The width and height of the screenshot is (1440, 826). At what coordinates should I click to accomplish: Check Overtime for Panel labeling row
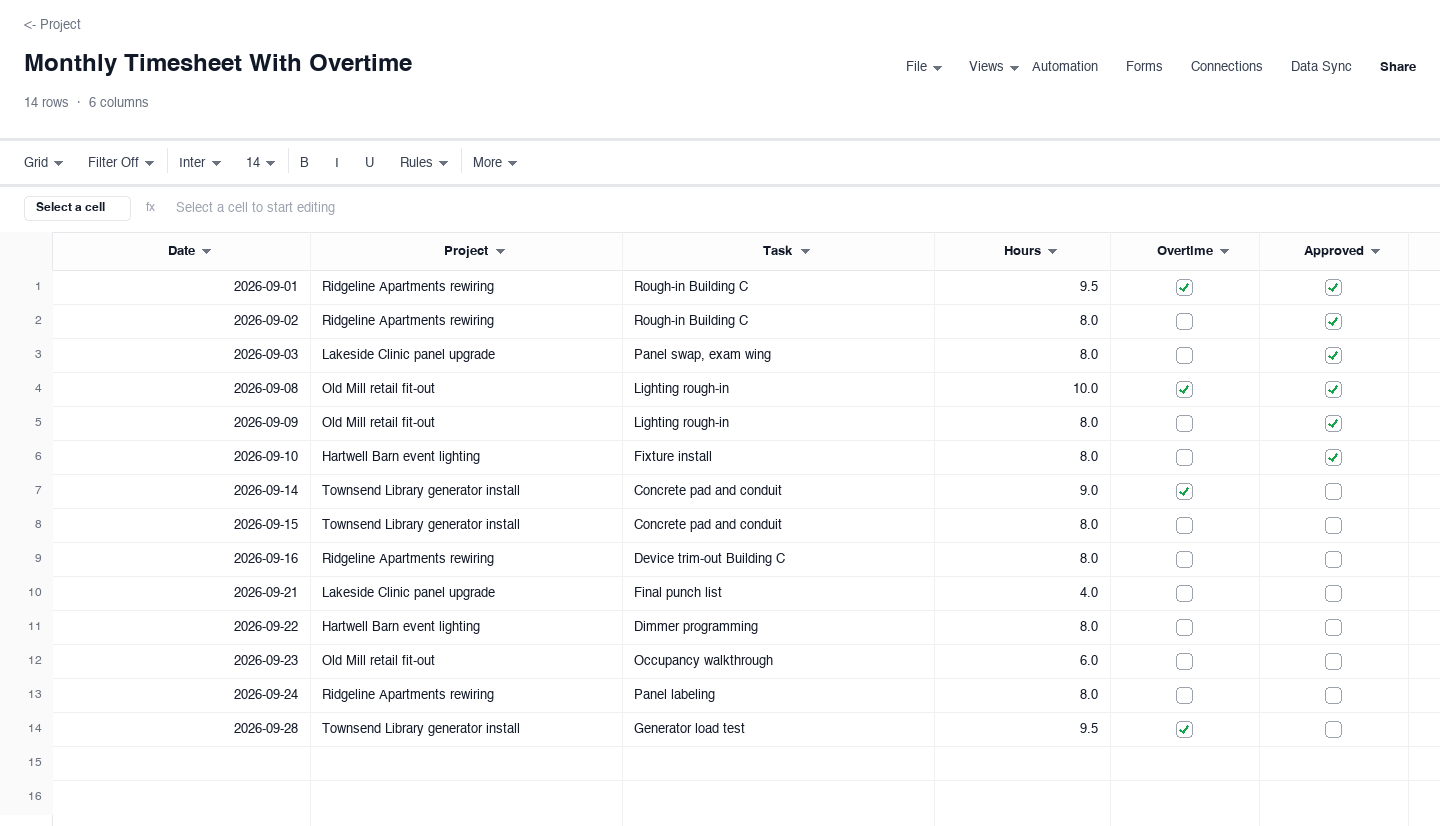[1184, 695]
